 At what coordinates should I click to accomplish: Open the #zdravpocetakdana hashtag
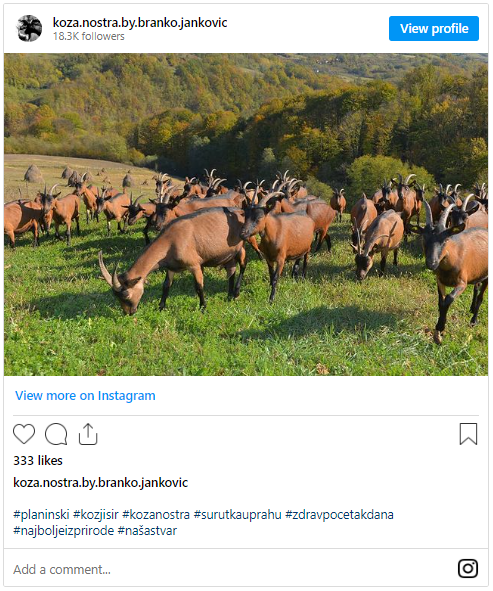coord(339,514)
